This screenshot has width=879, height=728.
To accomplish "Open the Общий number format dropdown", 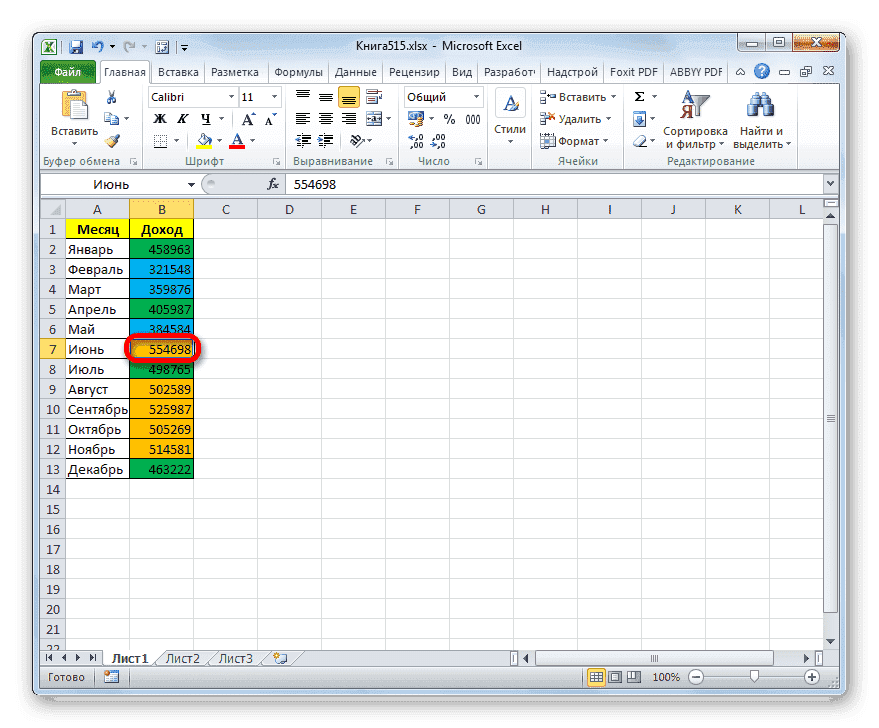I will (x=476, y=97).
